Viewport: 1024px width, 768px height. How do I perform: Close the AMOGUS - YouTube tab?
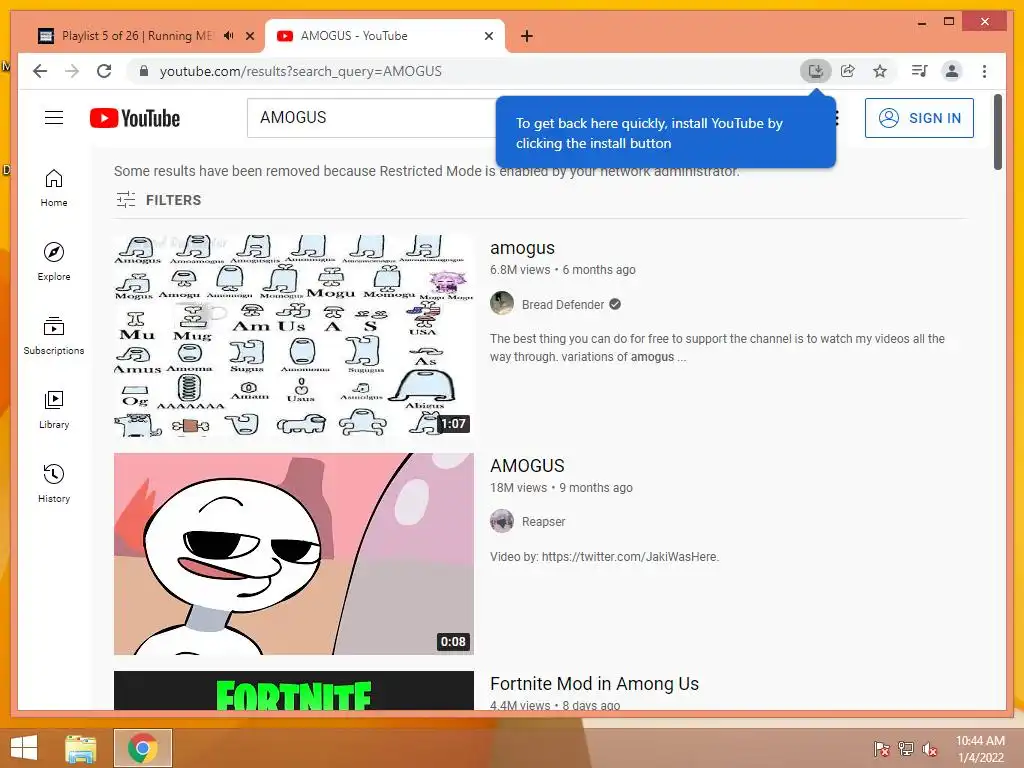click(x=488, y=36)
